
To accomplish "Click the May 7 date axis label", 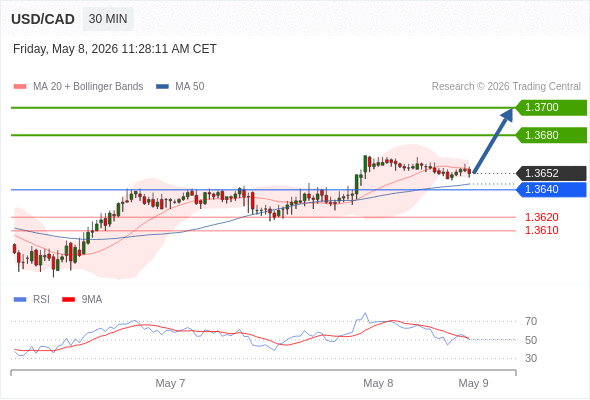I will pos(170,383).
